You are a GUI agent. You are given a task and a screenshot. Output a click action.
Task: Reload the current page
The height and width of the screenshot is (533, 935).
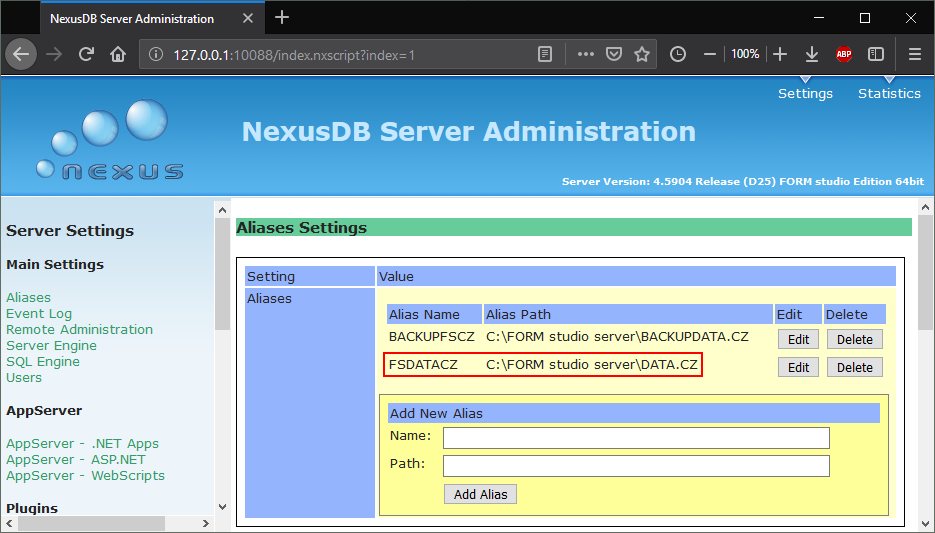click(x=86, y=54)
